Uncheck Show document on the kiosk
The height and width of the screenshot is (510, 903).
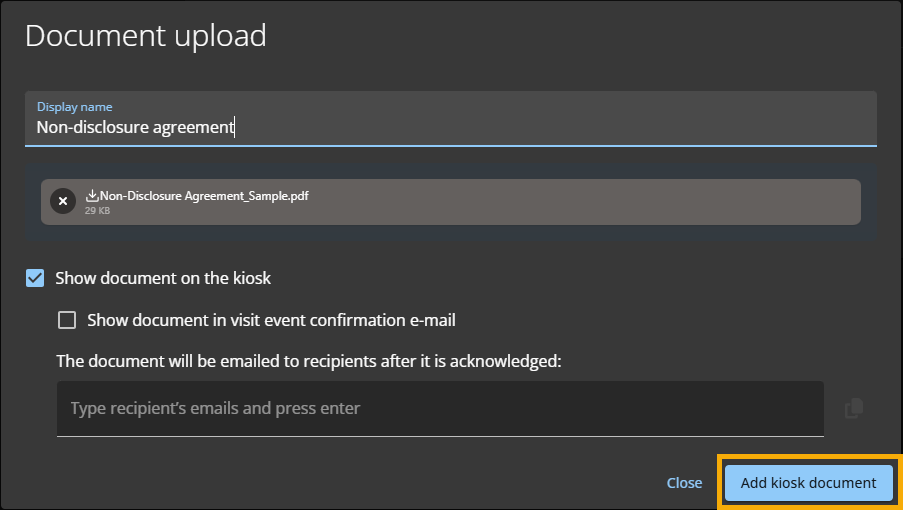click(35, 278)
